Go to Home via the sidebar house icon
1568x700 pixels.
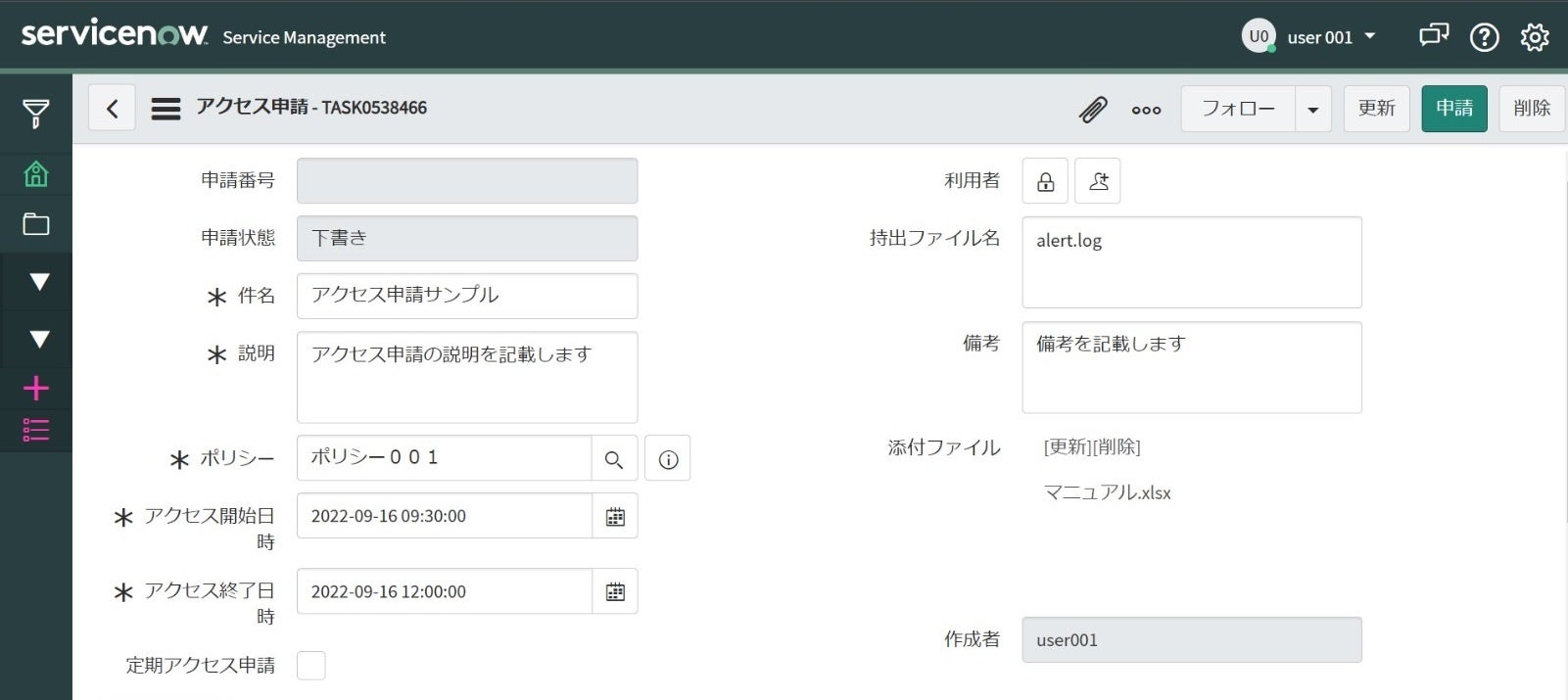click(x=36, y=174)
